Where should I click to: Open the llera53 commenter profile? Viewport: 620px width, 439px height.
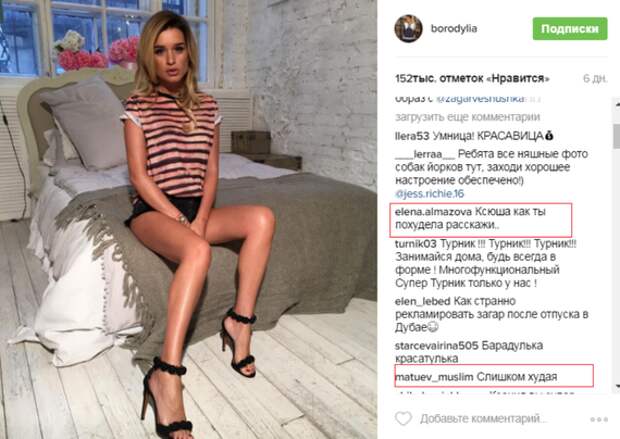pos(412,136)
